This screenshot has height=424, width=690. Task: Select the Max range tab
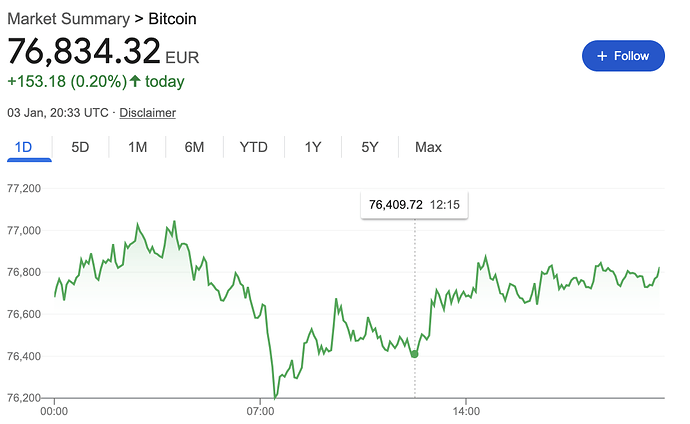point(428,147)
